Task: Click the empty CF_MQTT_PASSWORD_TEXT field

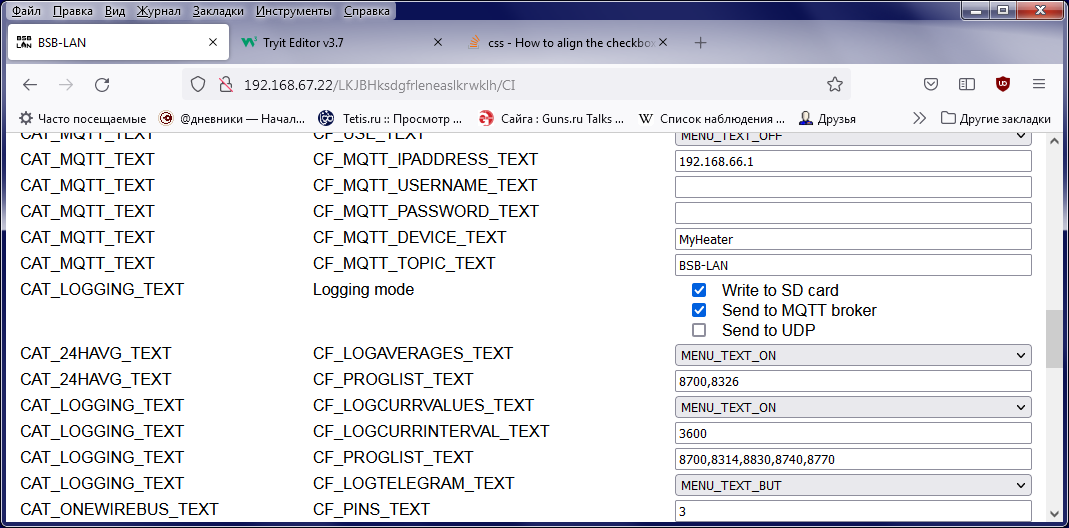Action: point(853,213)
